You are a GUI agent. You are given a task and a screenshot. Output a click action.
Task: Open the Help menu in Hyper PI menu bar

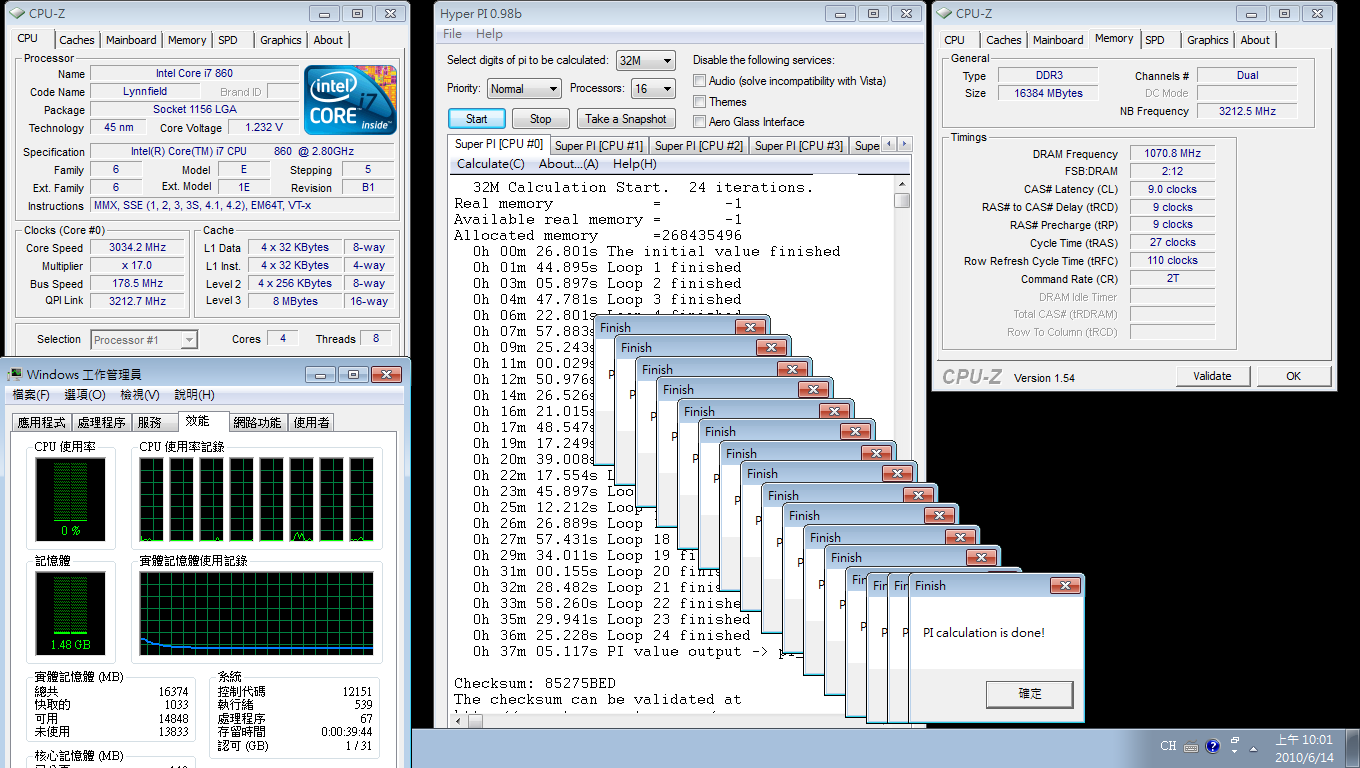coord(489,34)
